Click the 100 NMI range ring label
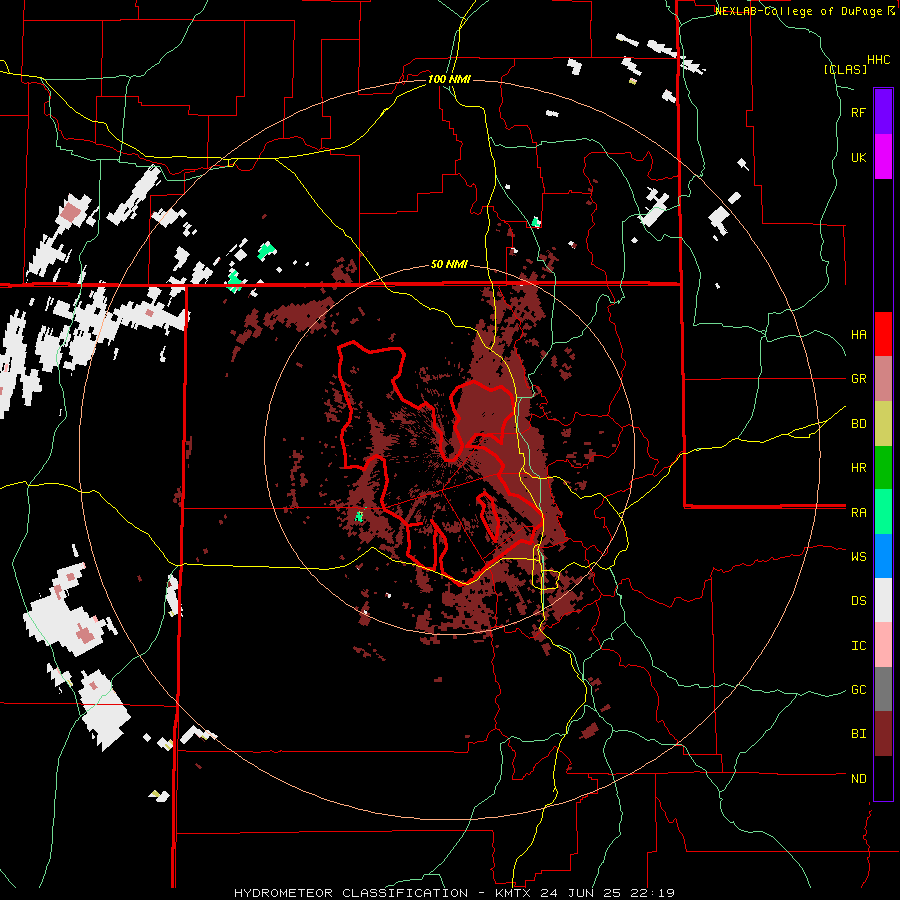This screenshot has height=900, width=900. pos(449,79)
